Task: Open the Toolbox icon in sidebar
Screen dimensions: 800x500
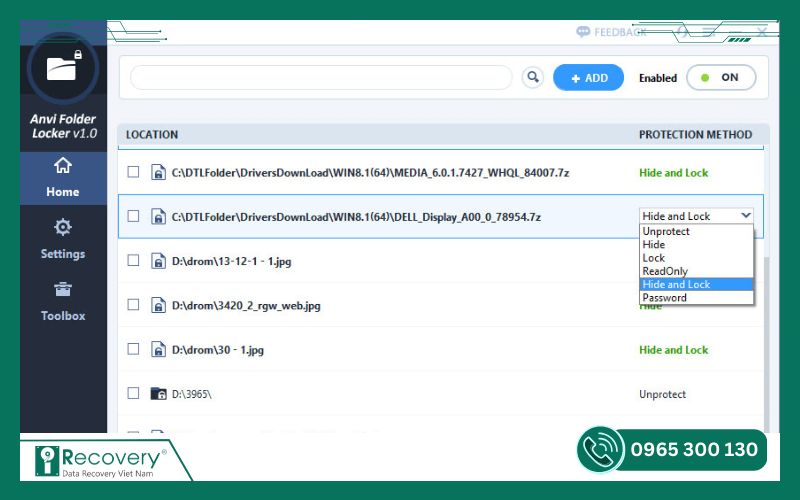Action: tap(63, 289)
